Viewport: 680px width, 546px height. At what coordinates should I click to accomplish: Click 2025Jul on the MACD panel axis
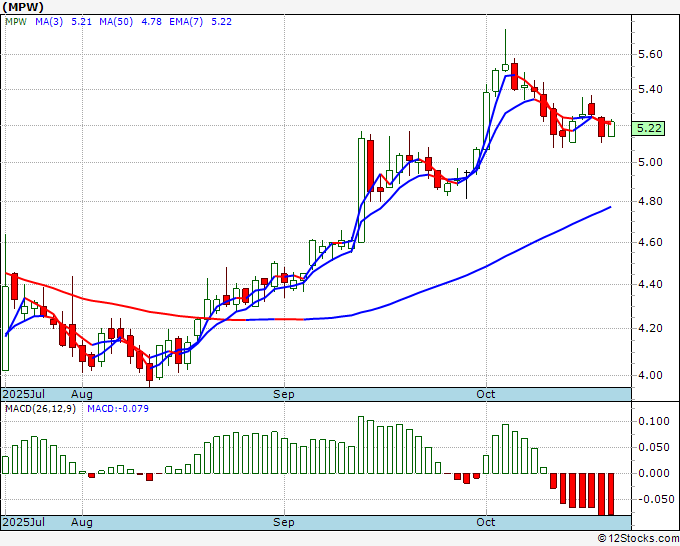(x=23, y=522)
